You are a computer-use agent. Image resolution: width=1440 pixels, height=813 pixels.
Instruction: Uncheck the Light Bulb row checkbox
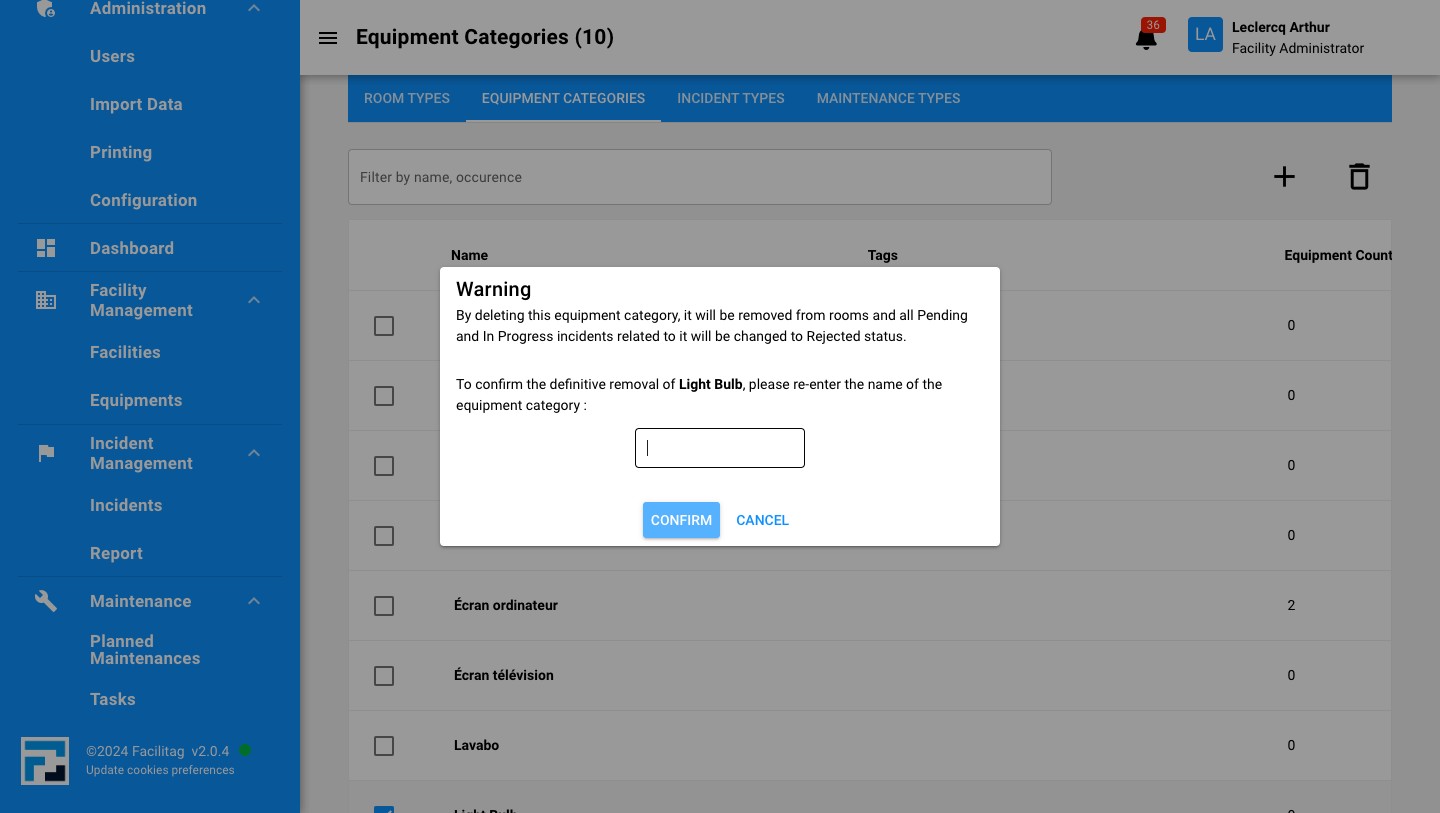(384, 811)
